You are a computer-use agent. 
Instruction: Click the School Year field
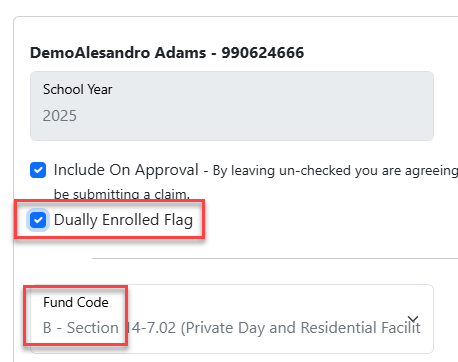(x=232, y=106)
